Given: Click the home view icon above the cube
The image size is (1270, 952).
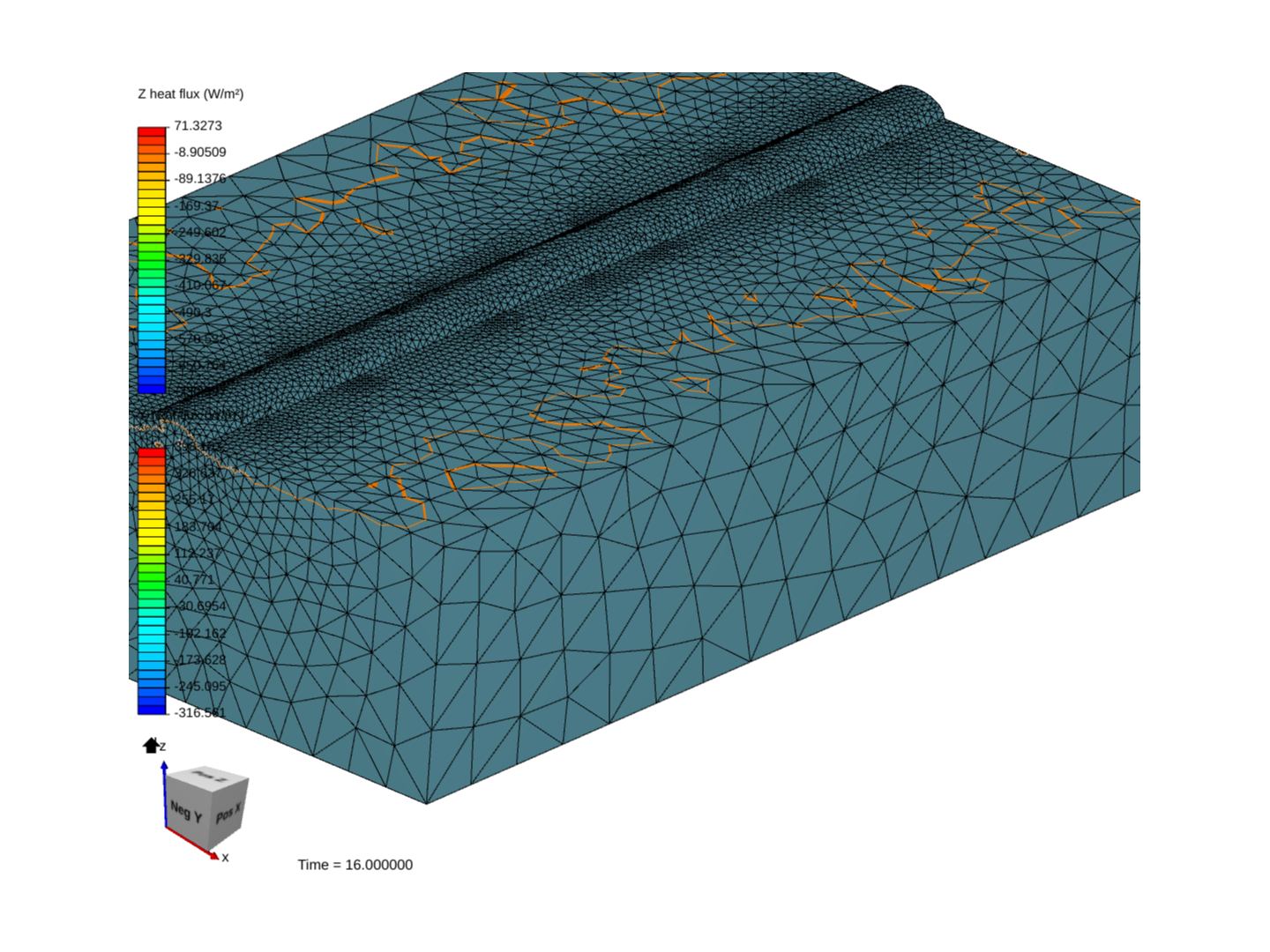Looking at the screenshot, I should 151,746.
